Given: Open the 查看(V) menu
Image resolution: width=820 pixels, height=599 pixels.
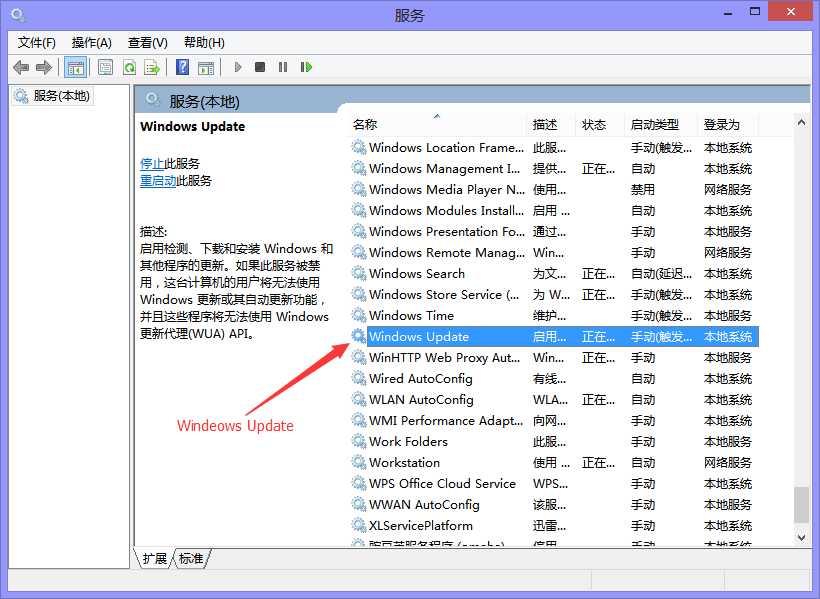Looking at the screenshot, I should pos(147,43).
